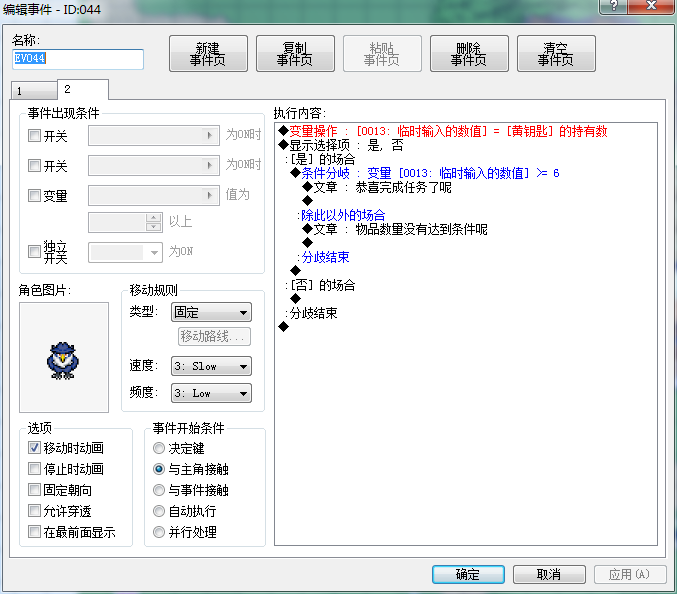677x594 pixels.
Task: Confirm with the 确定 button
Action: [468, 574]
